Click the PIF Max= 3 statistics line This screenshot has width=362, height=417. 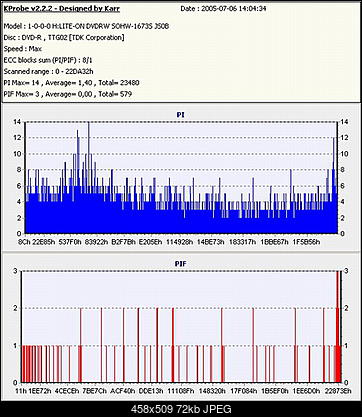68,94
